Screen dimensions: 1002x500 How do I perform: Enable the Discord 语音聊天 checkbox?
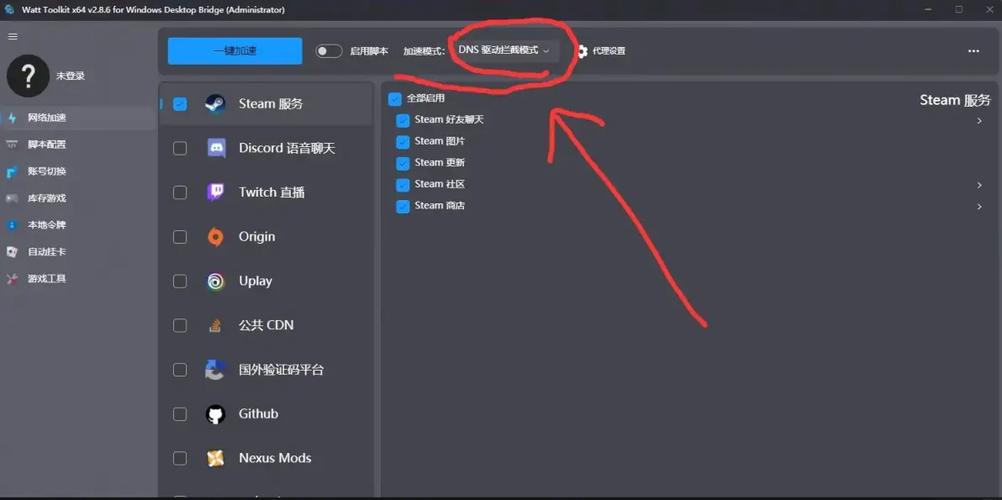pyautogui.click(x=180, y=148)
